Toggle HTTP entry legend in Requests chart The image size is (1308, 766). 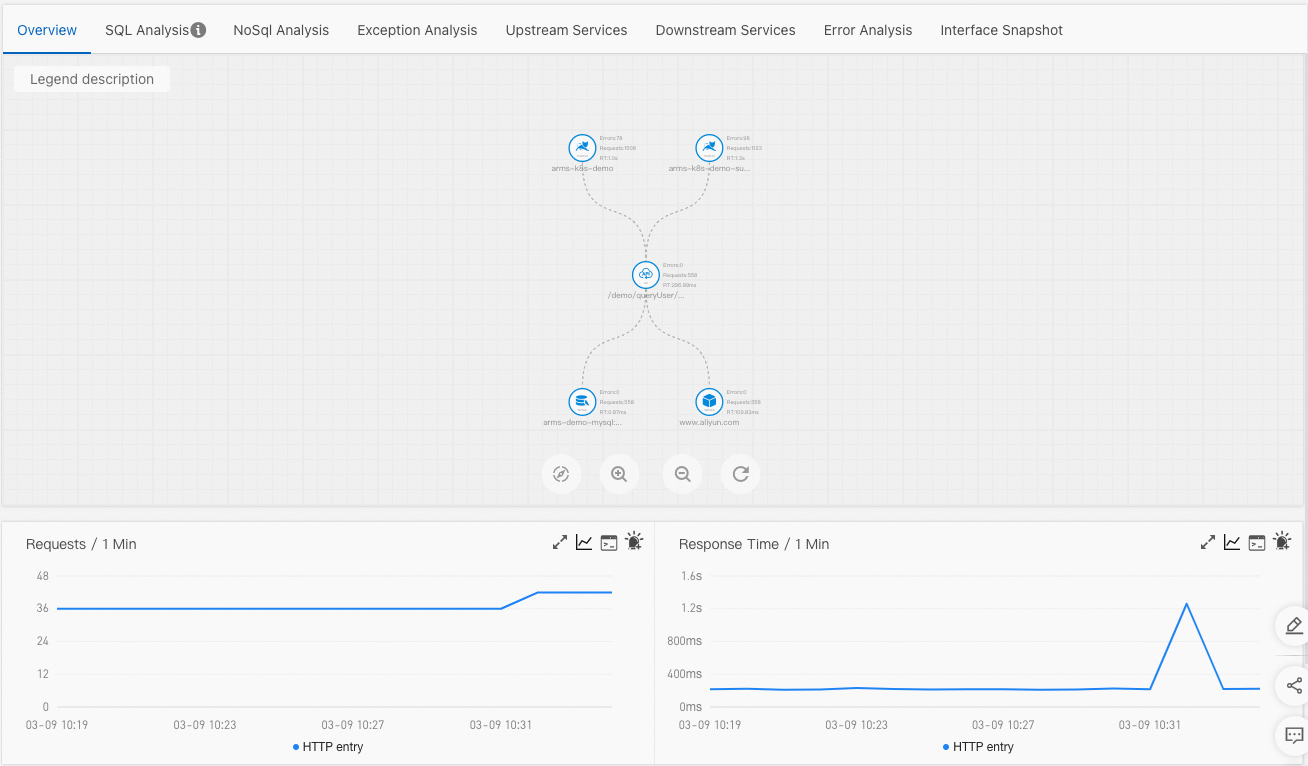tap(328, 747)
